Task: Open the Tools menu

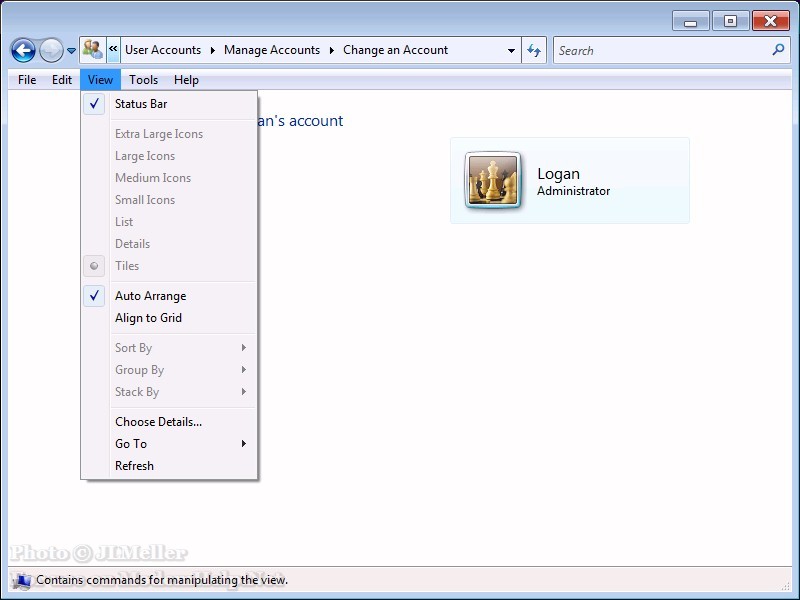Action: click(143, 80)
